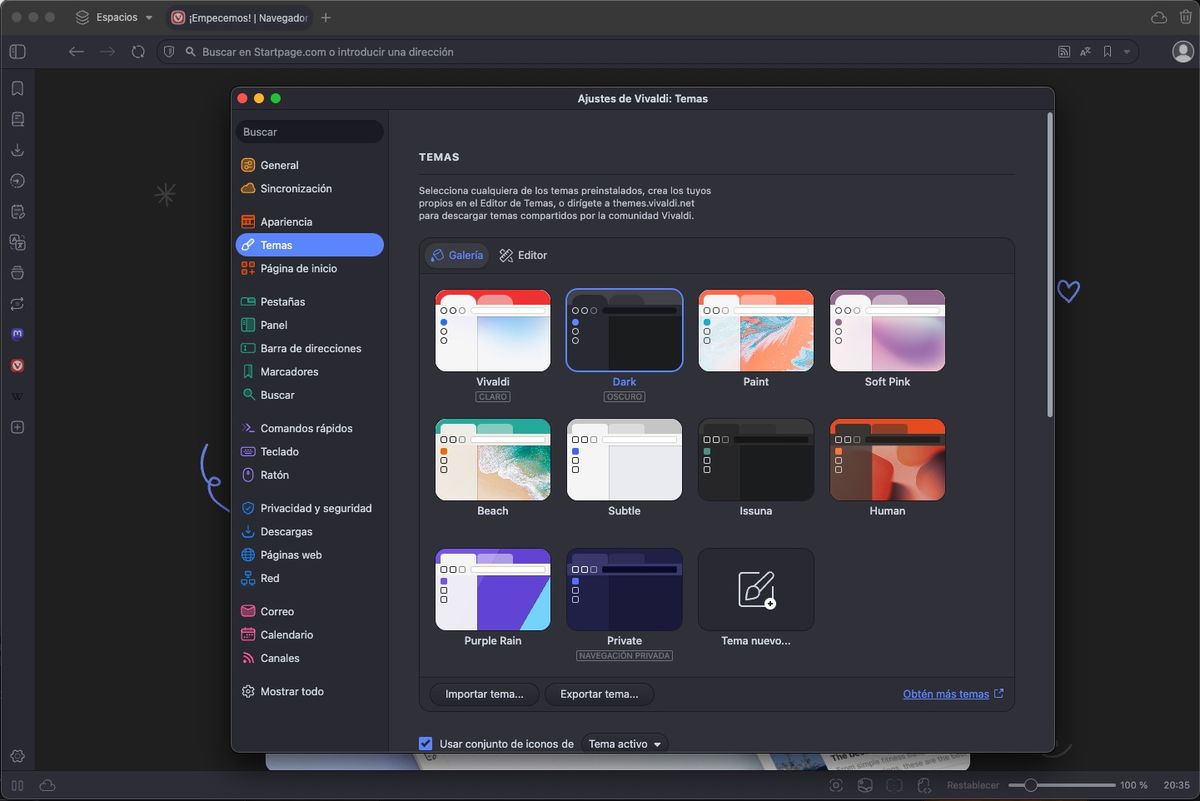Enable 'Usar conjunto de iconos de' checkbox
The image size is (1200, 801).
coord(425,743)
